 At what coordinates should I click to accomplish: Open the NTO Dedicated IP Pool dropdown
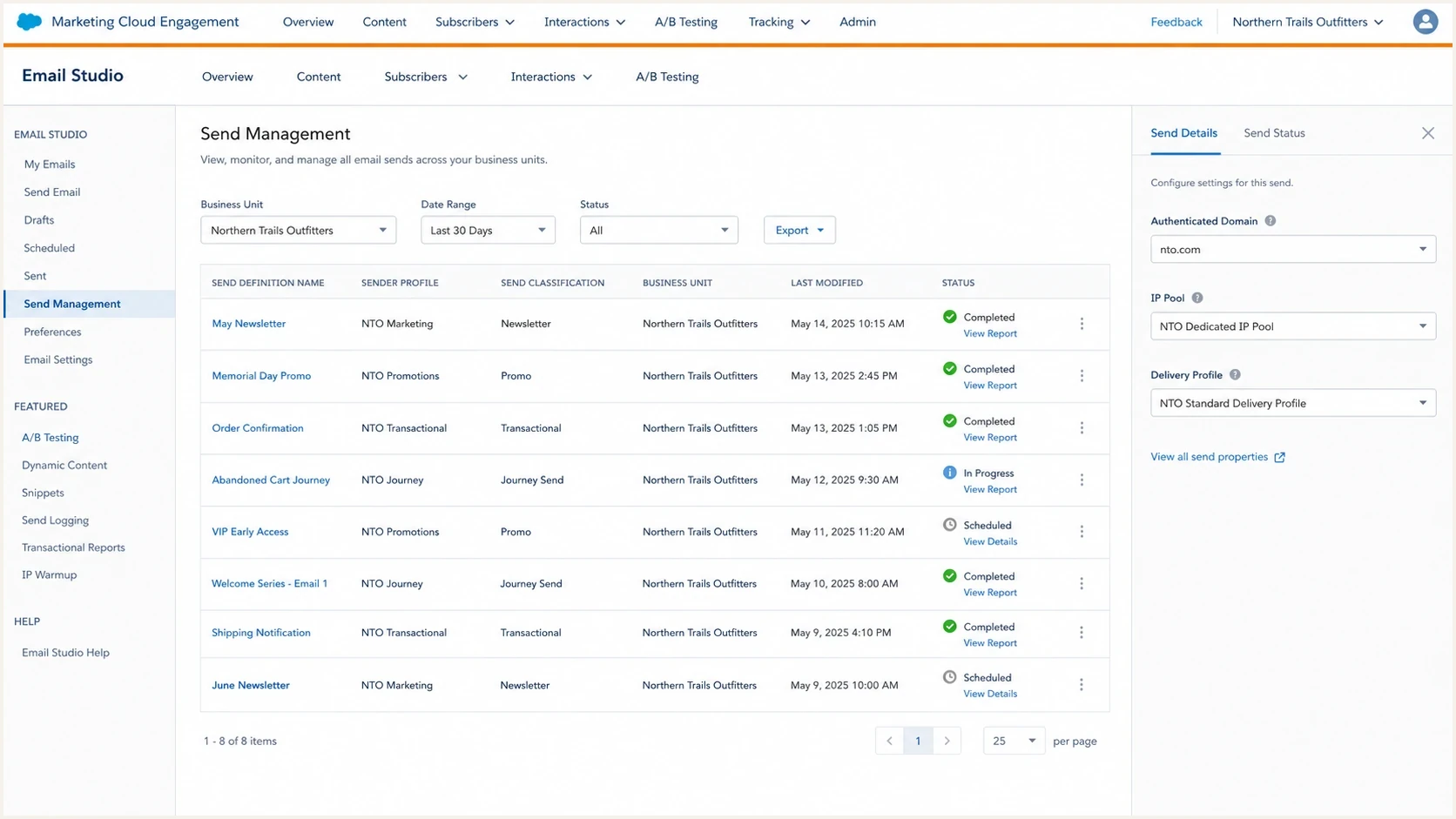tap(1292, 326)
